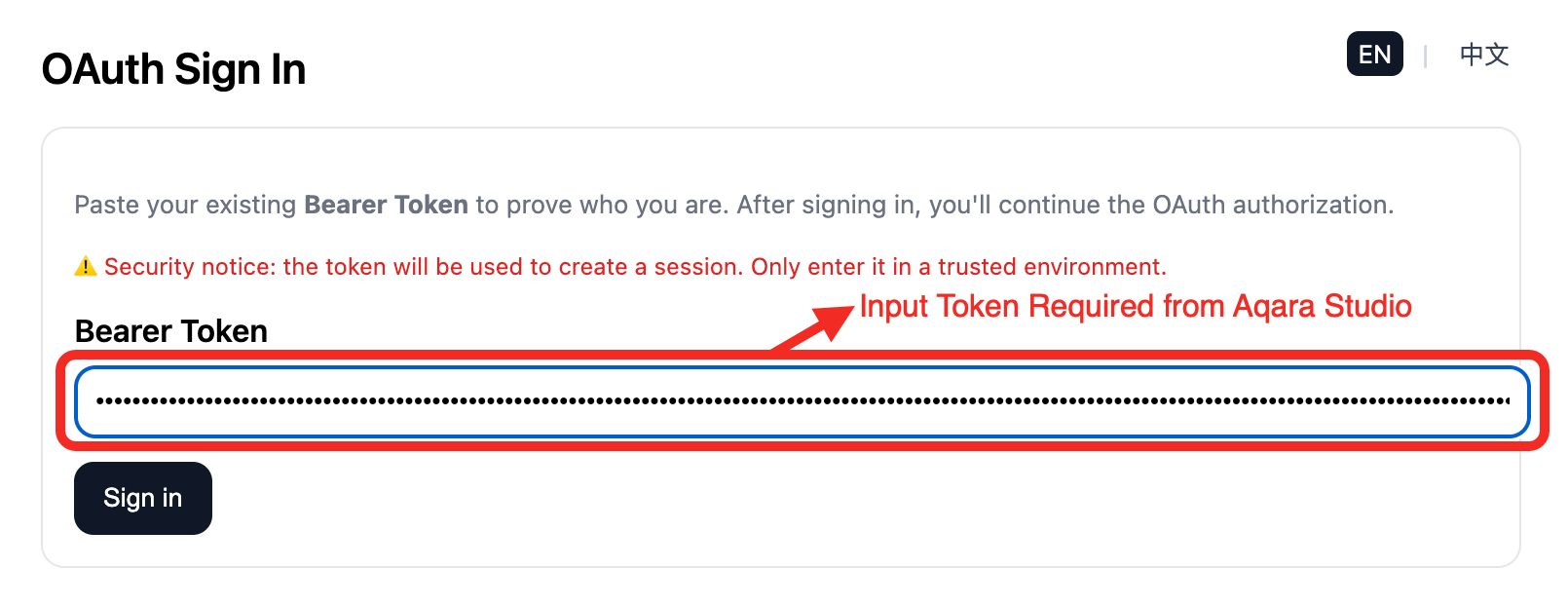The image size is (1568, 606).
Task: Click the Input Token Required annotation text
Action: 1136,306
